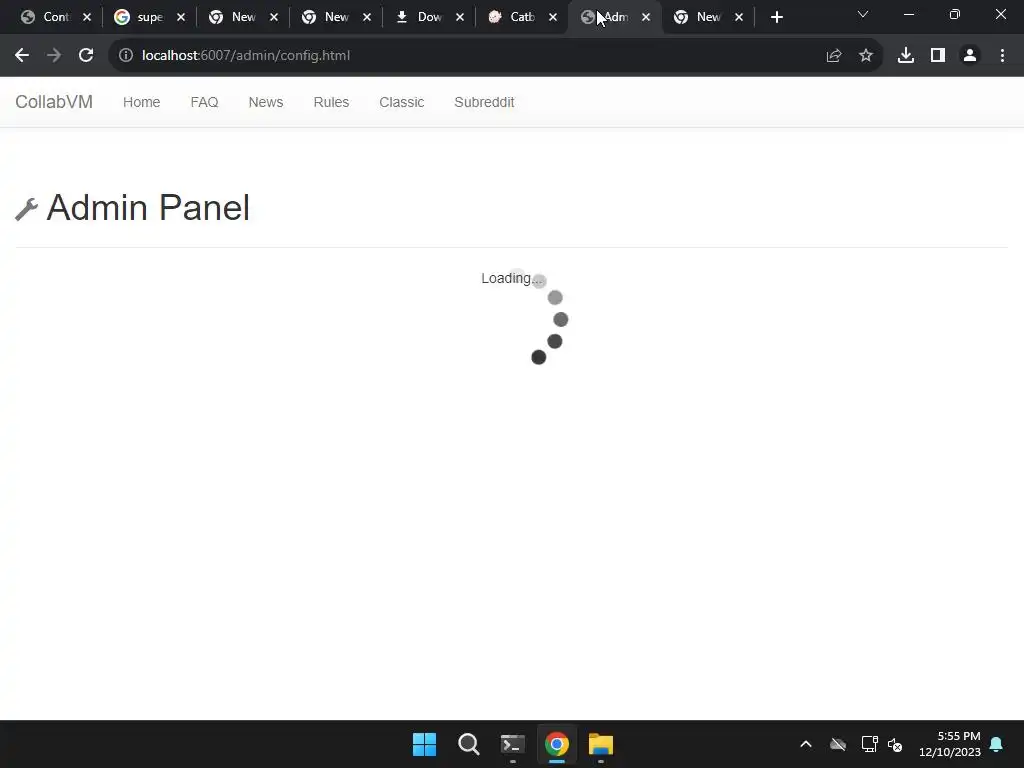Click the 'Loading...' text
Screen dimensions: 1024x768
[512, 278]
